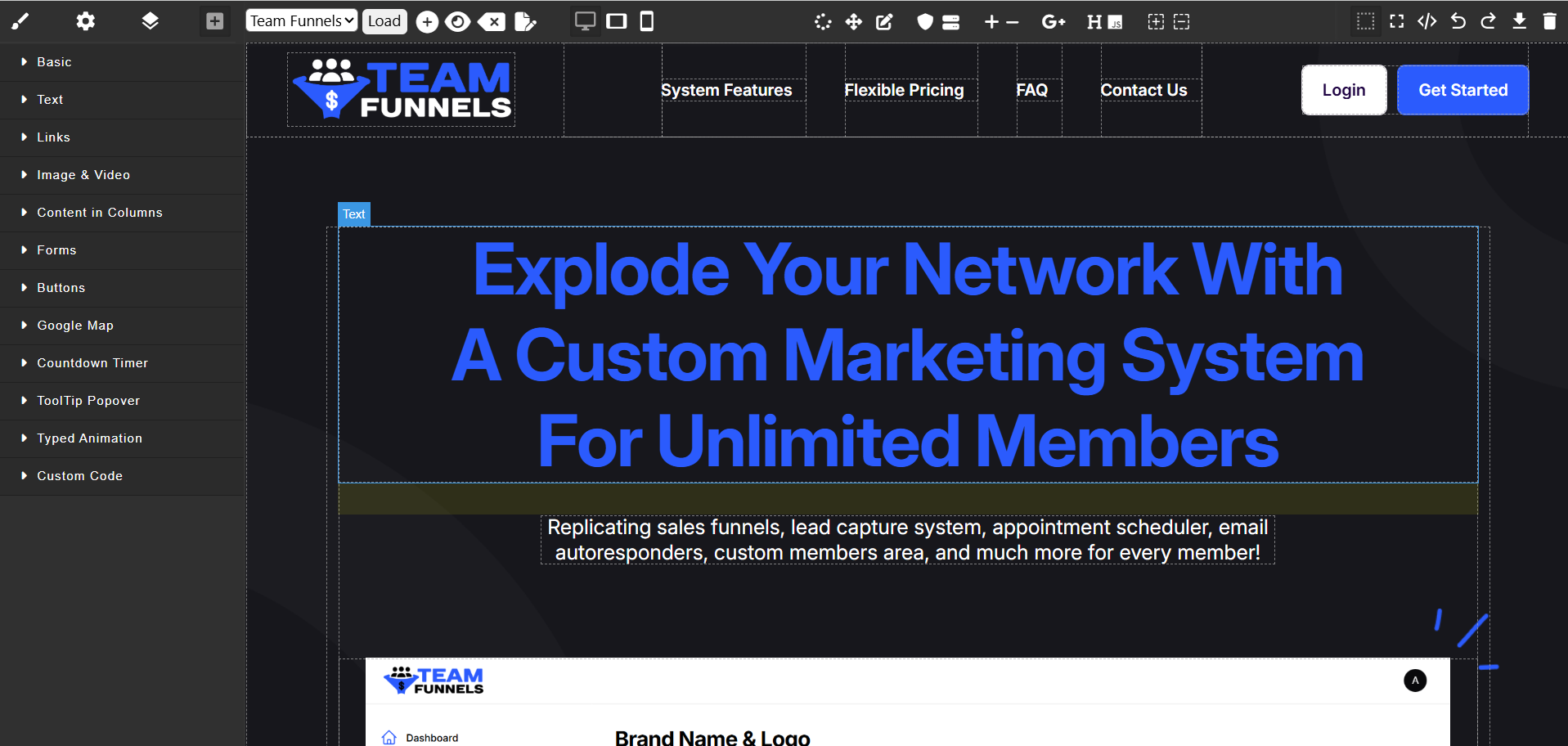Image resolution: width=1568 pixels, height=746 pixels.
Task: Open the settings gear panel
Action: click(85, 21)
